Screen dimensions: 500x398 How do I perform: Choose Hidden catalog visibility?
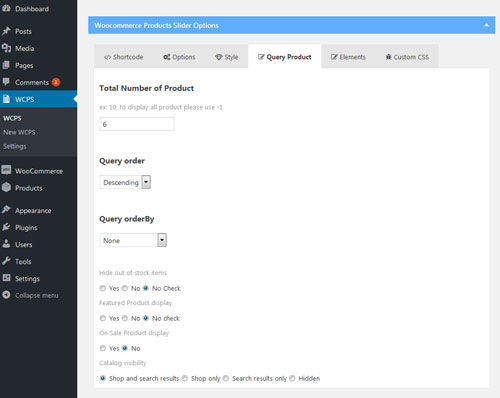tap(292, 378)
